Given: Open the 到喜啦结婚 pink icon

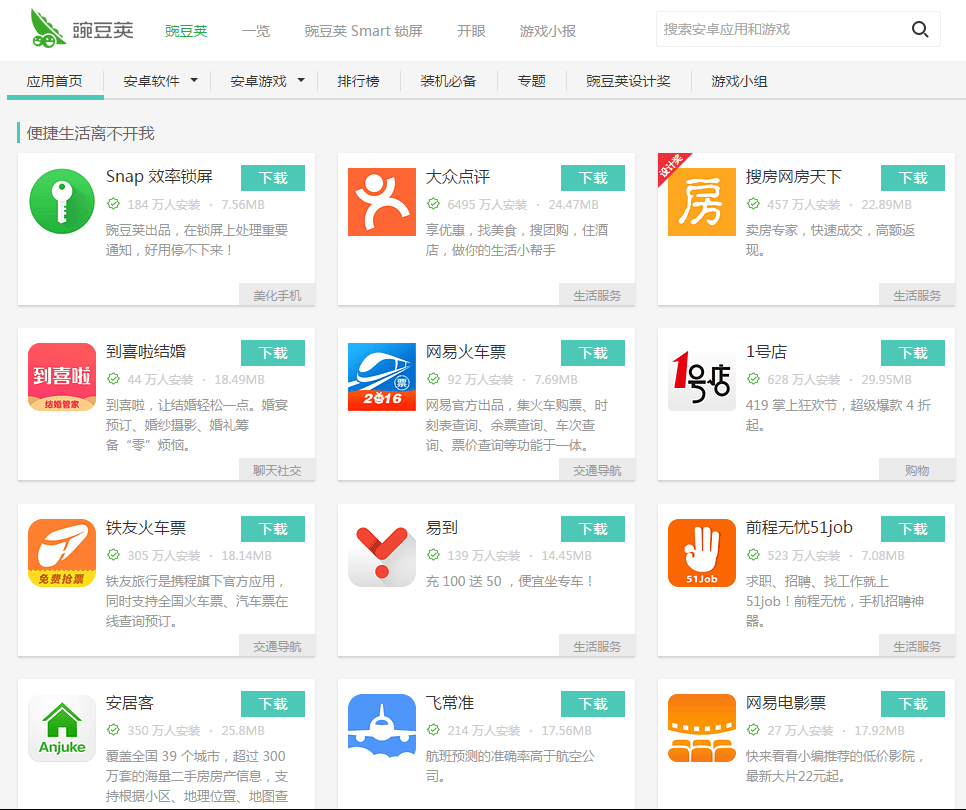Looking at the screenshot, I should tap(62, 377).
